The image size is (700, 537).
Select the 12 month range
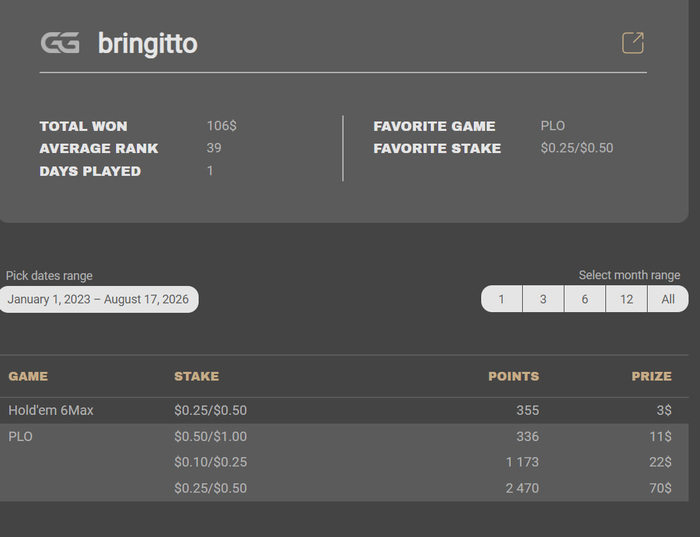[626, 299]
